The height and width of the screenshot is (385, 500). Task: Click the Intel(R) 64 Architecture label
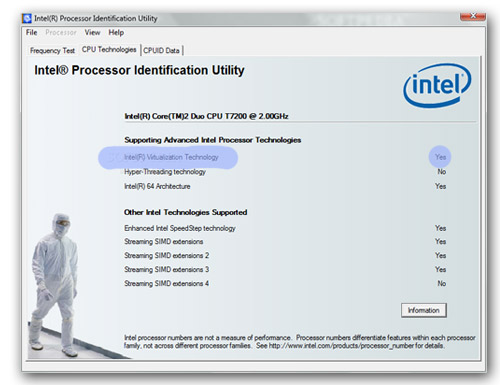[157, 186]
